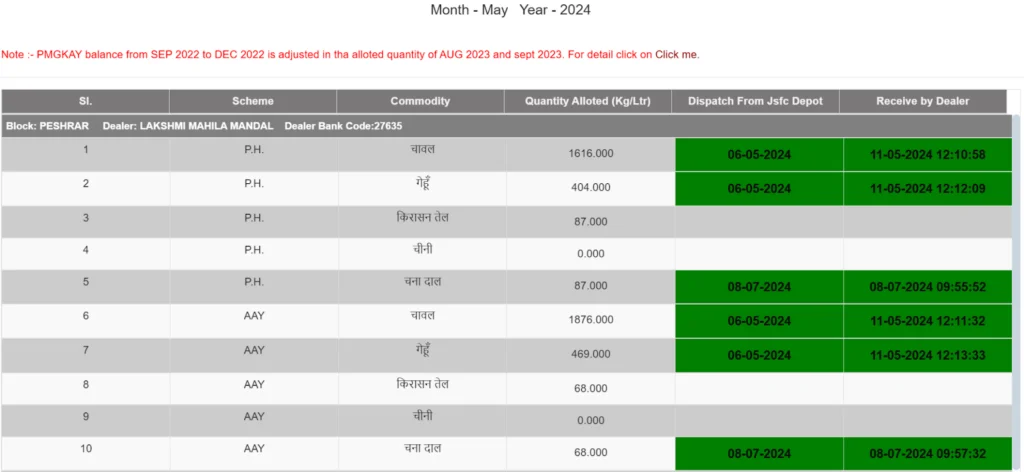This screenshot has width=1024, height=472.
Task: Click receive timestamp 08-07-2024 09:57:32
Action: point(927,453)
